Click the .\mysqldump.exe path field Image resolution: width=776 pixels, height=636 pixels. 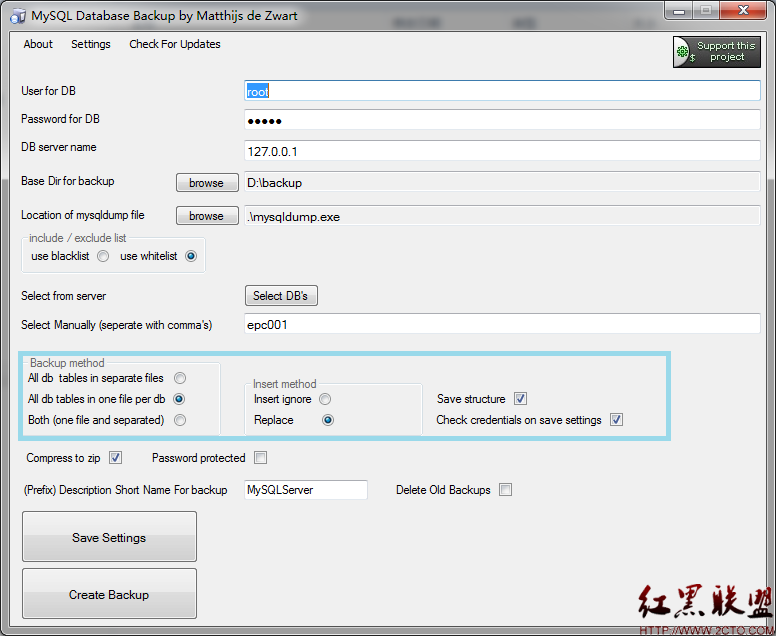[x=502, y=216]
